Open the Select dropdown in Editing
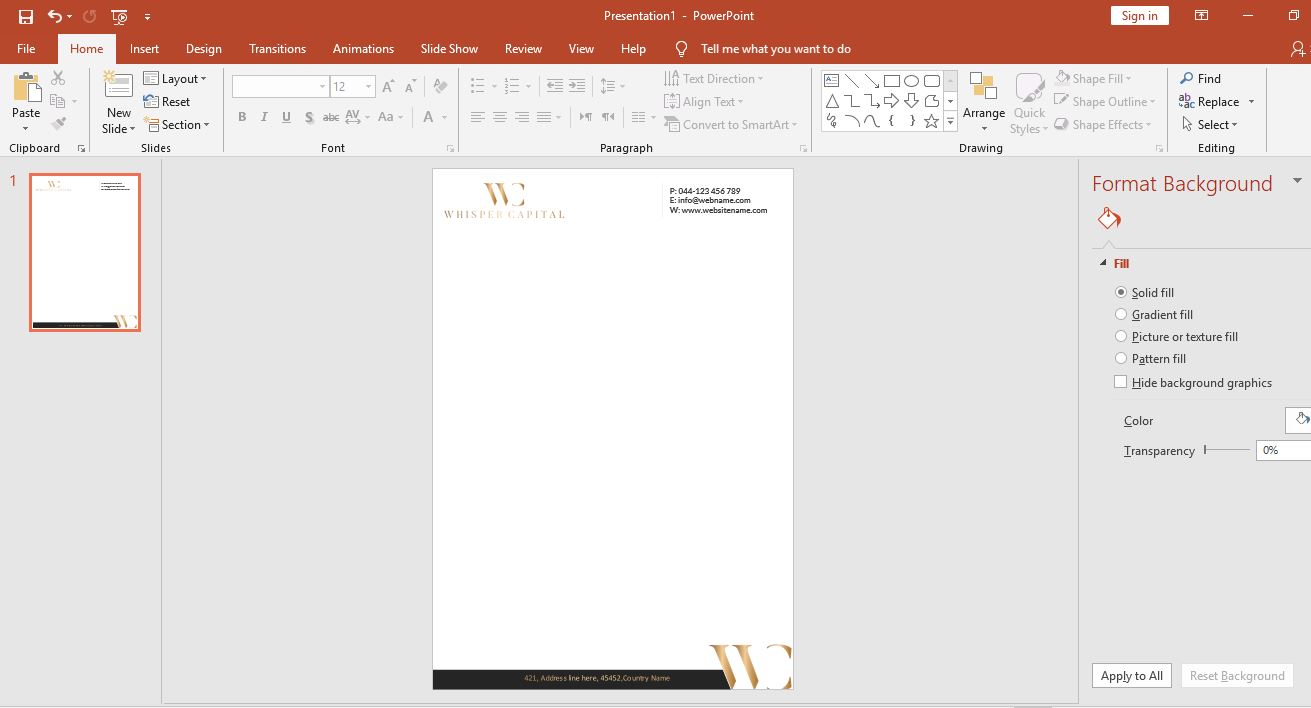Viewport: 1311px width, 708px height. click(1209, 125)
